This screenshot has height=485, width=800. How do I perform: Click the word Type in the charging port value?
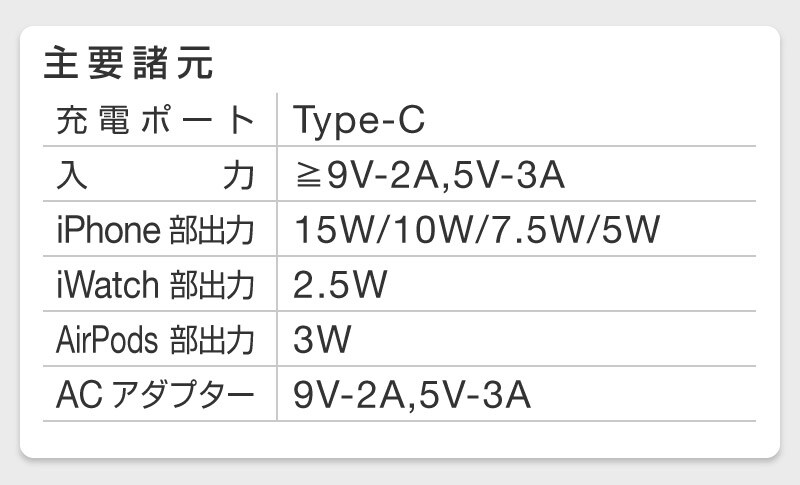(x=332, y=121)
